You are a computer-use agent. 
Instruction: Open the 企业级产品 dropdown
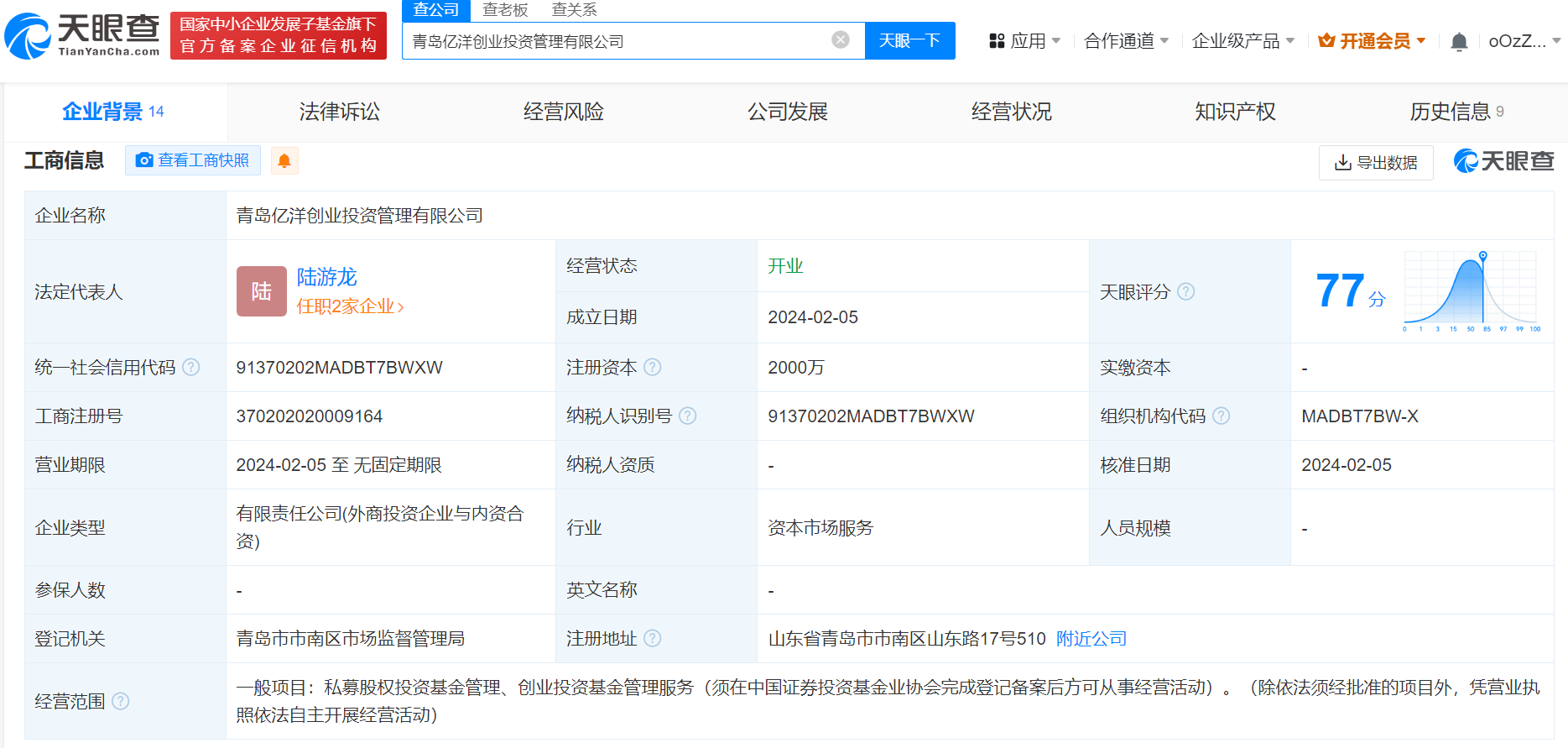coord(1242,41)
